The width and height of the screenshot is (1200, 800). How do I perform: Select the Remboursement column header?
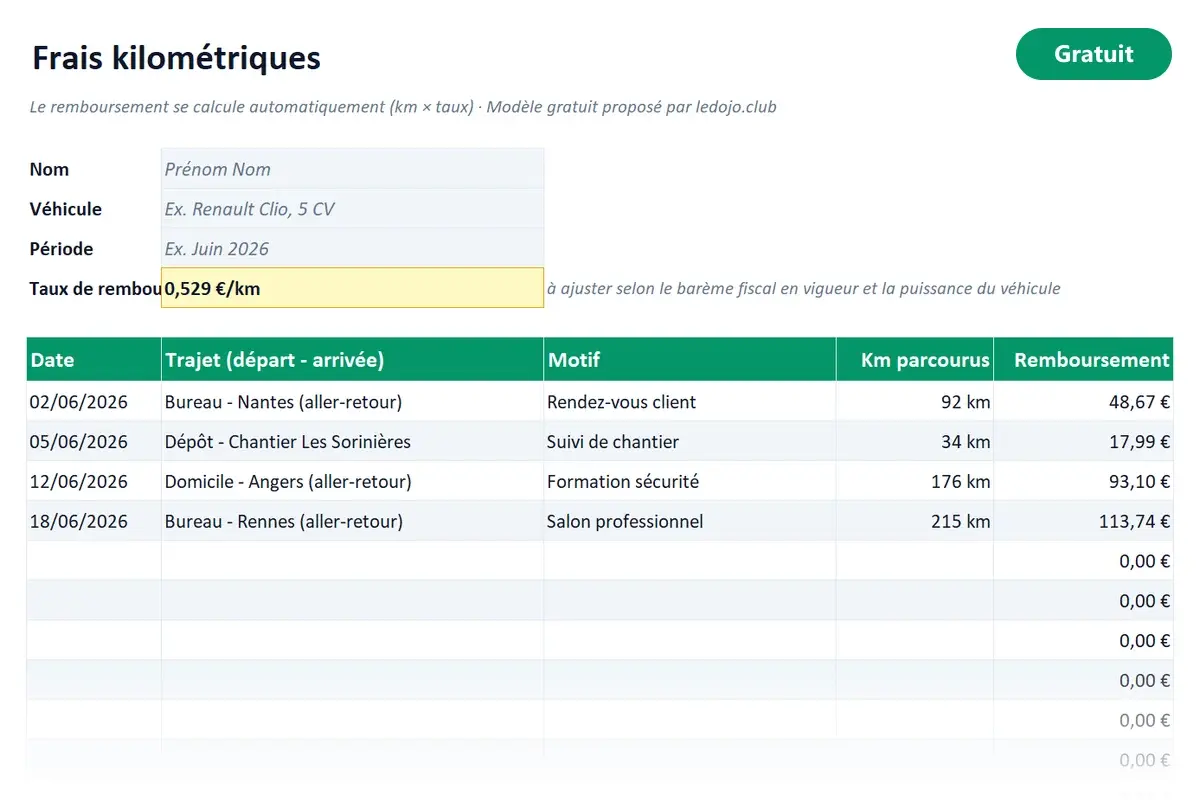[x=1083, y=360]
